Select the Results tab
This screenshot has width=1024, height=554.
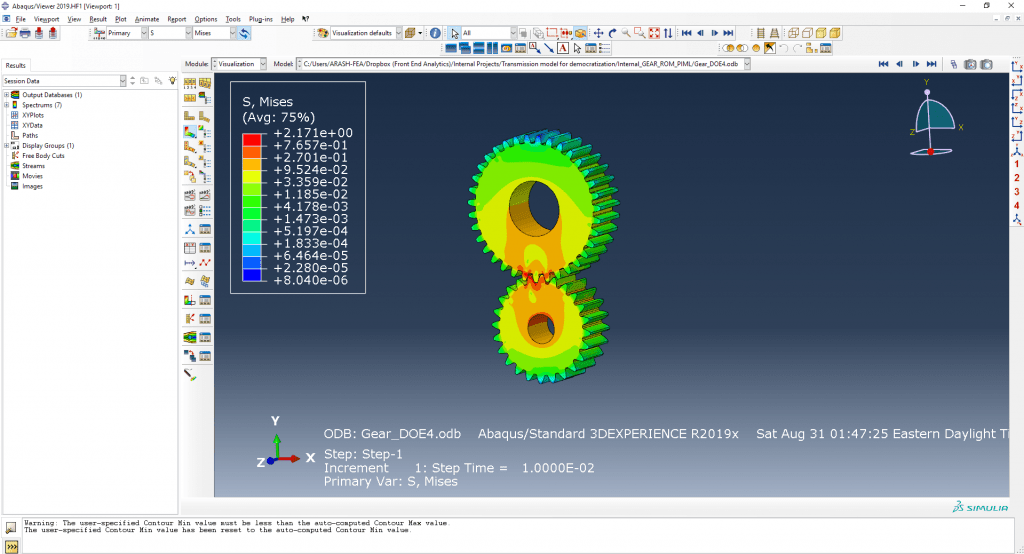coord(15,65)
